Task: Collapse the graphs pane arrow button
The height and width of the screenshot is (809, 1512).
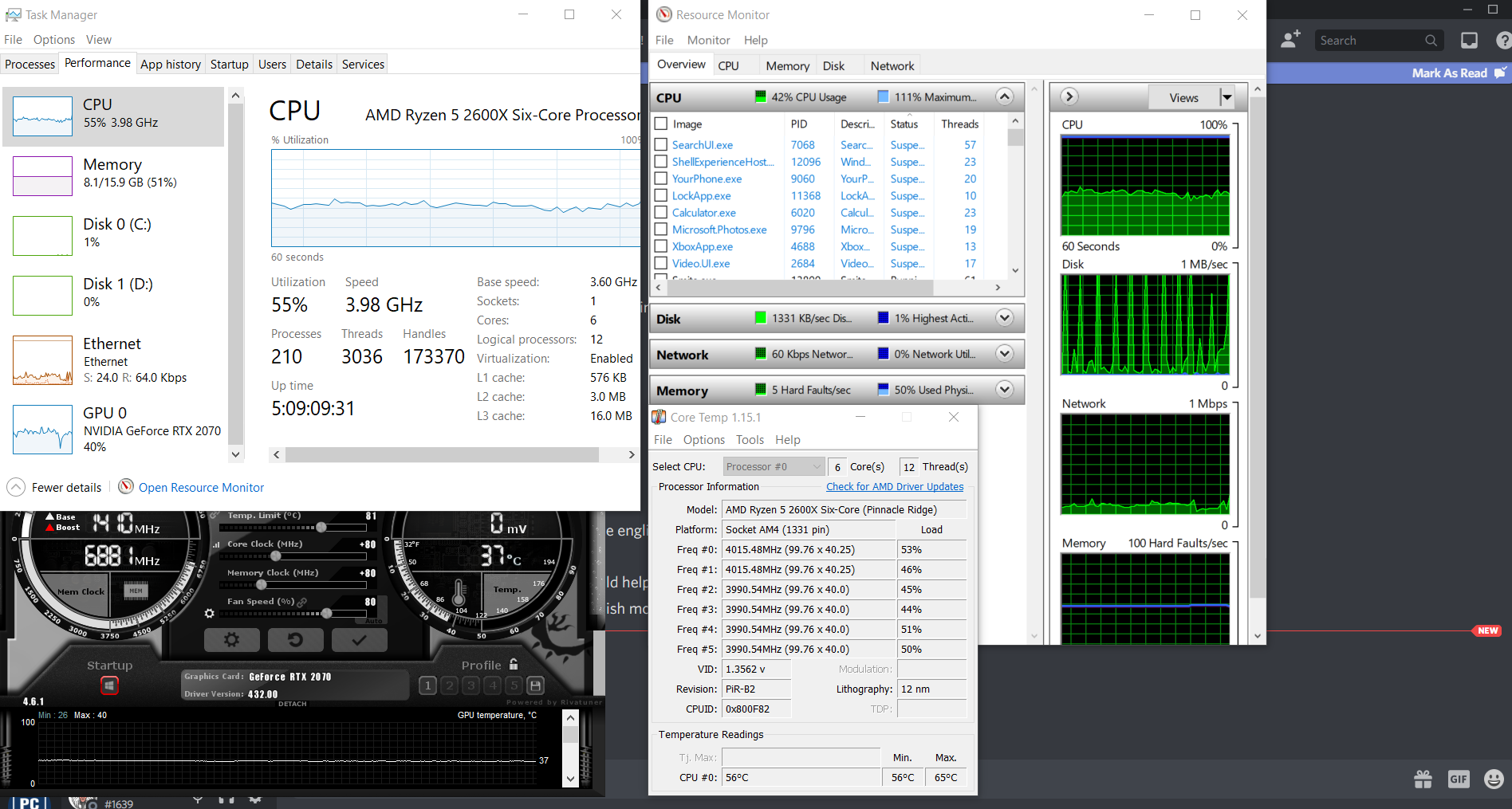Action: (1069, 96)
